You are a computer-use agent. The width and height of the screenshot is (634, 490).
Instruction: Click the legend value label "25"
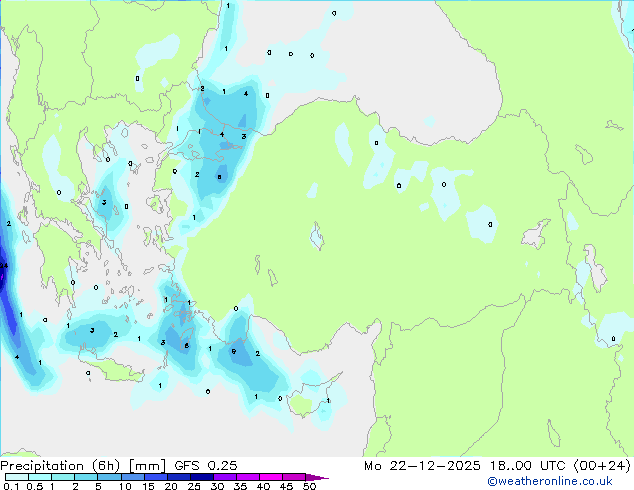pyautogui.click(x=194, y=486)
